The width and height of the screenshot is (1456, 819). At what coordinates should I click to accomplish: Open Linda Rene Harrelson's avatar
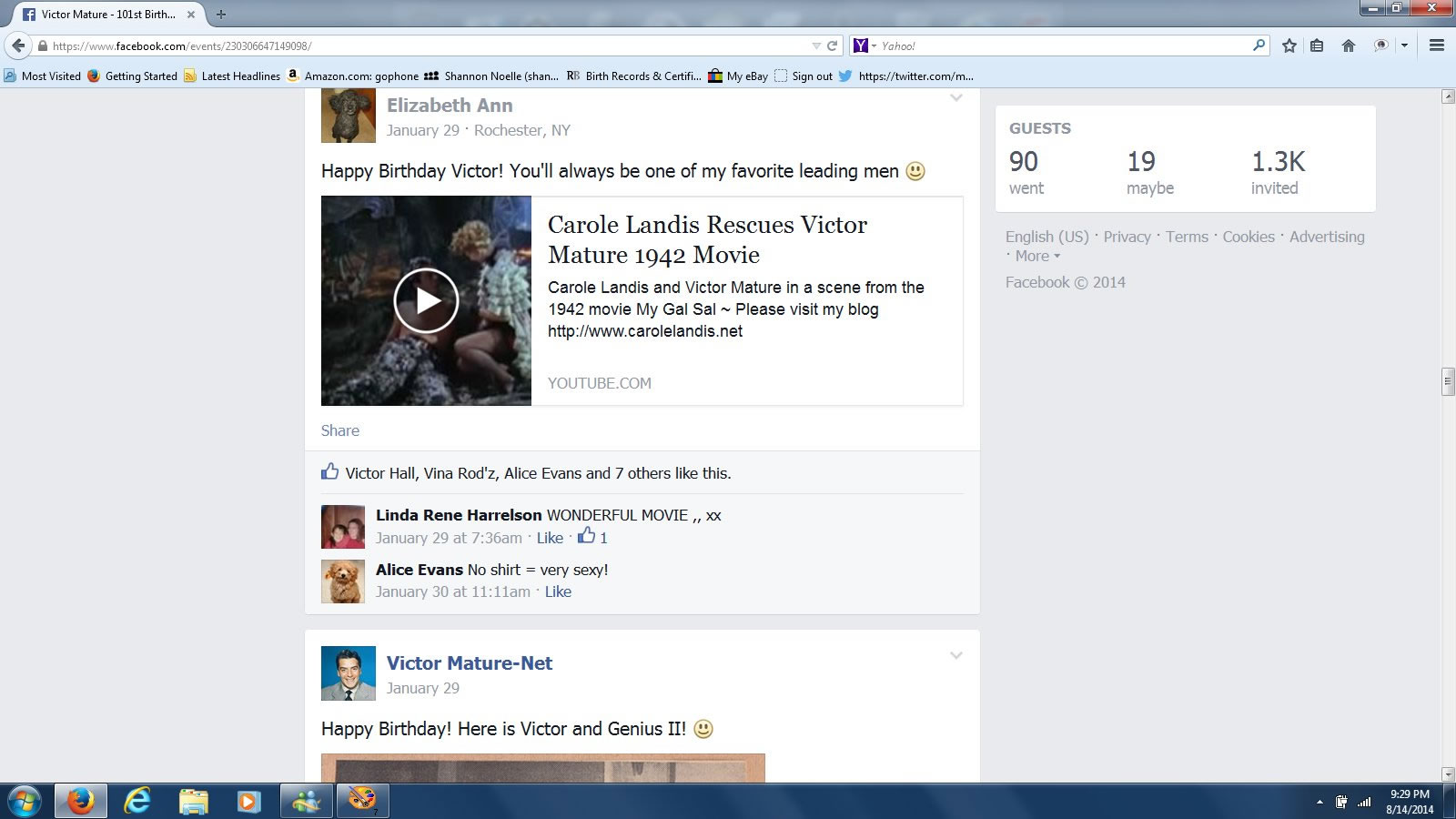click(343, 527)
